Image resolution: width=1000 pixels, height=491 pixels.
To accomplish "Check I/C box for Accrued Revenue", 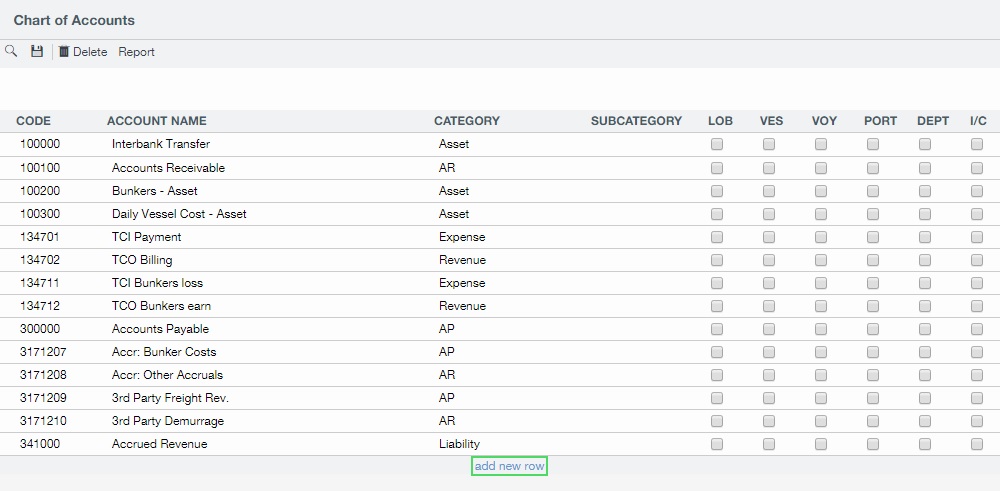I will point(977,444).
